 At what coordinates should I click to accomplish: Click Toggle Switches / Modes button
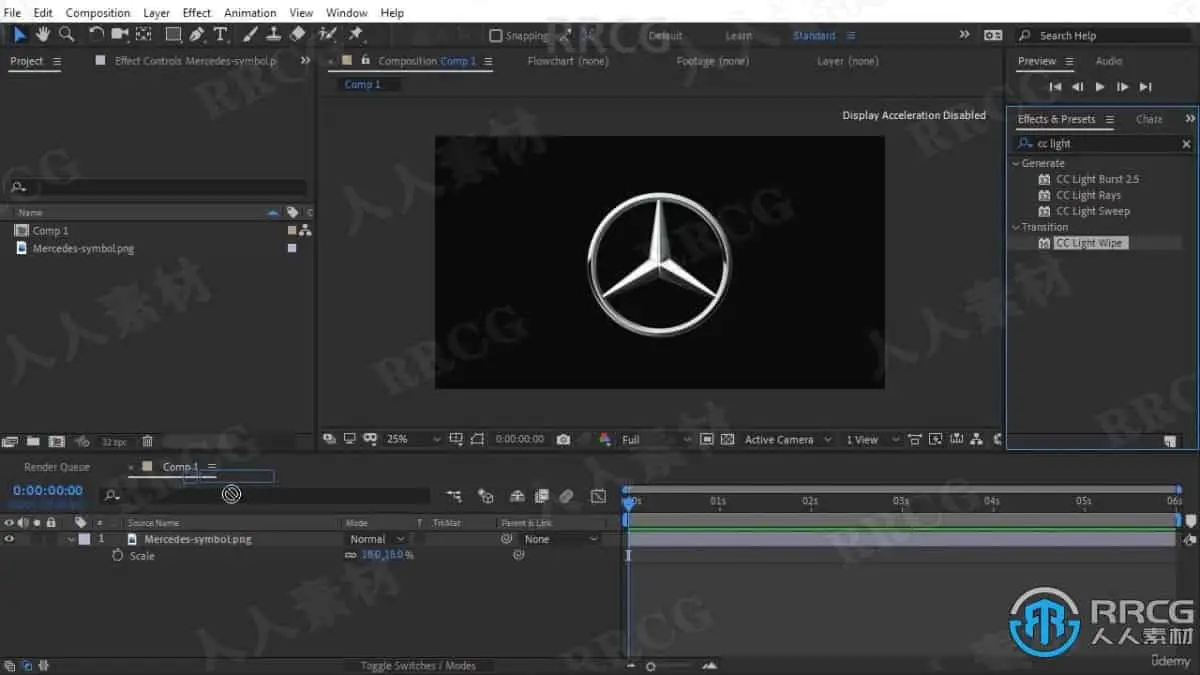point(418,666)
